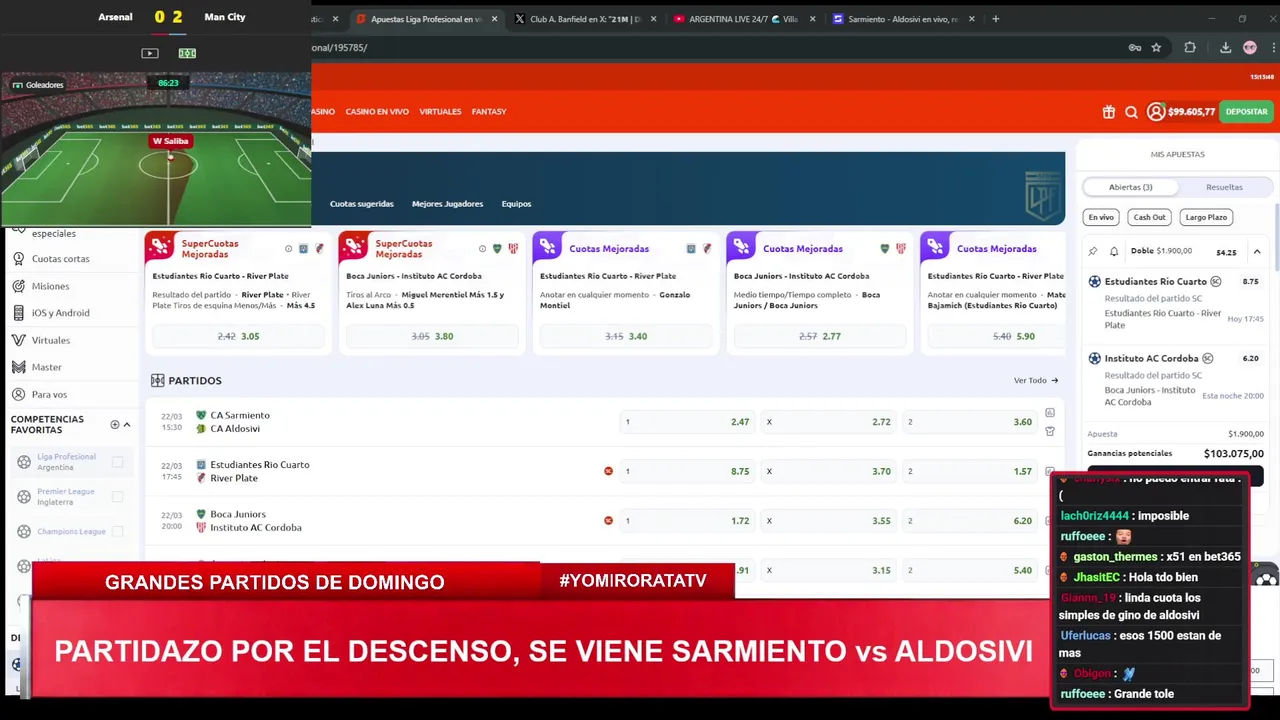Screen dimensions: 1280x720
Task: Click the bell notification icon on Doble bet
Action: tap(1114, 252)
